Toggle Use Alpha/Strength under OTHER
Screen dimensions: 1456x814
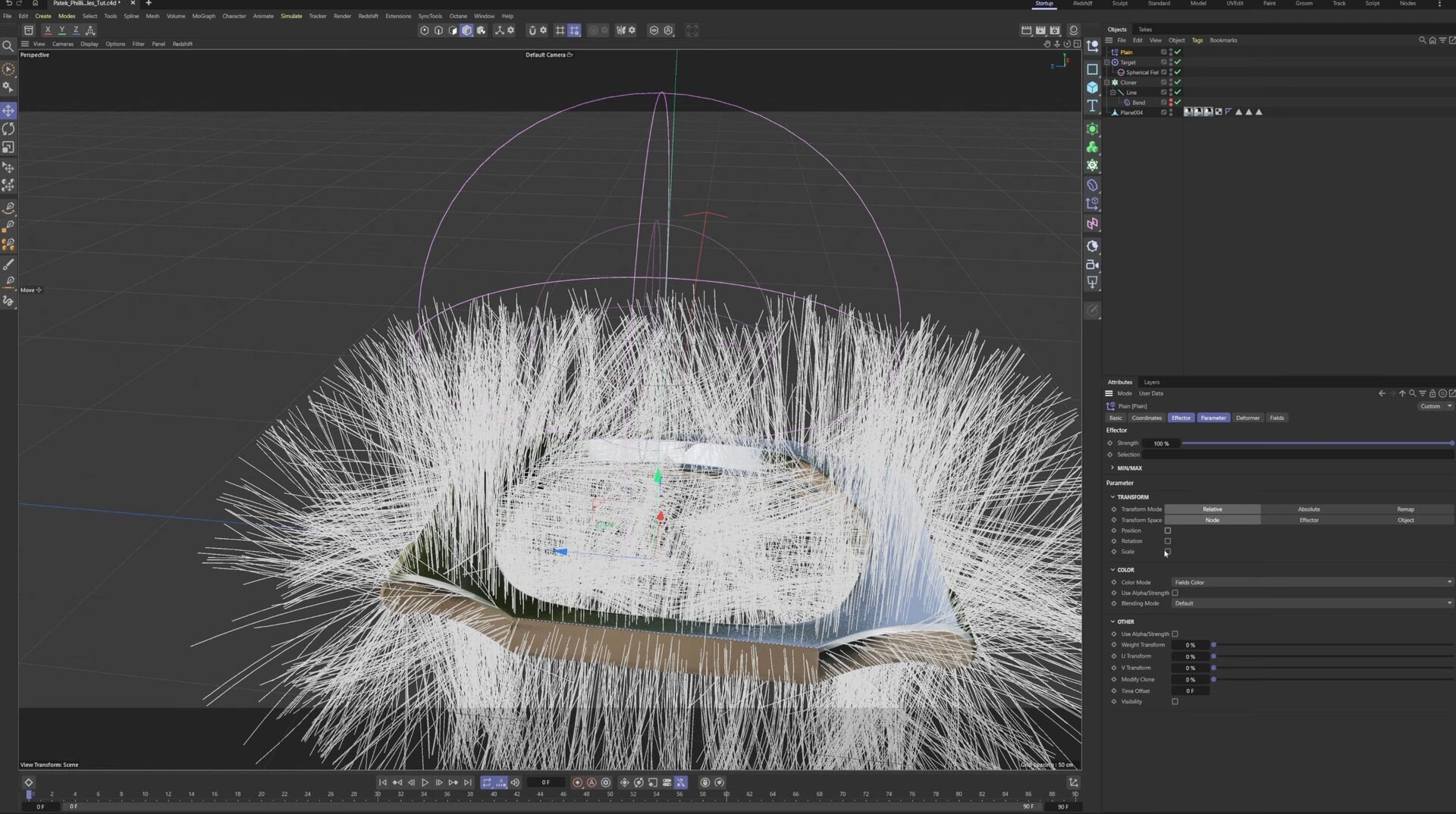pyautogui.click(x=1175, y=634)
